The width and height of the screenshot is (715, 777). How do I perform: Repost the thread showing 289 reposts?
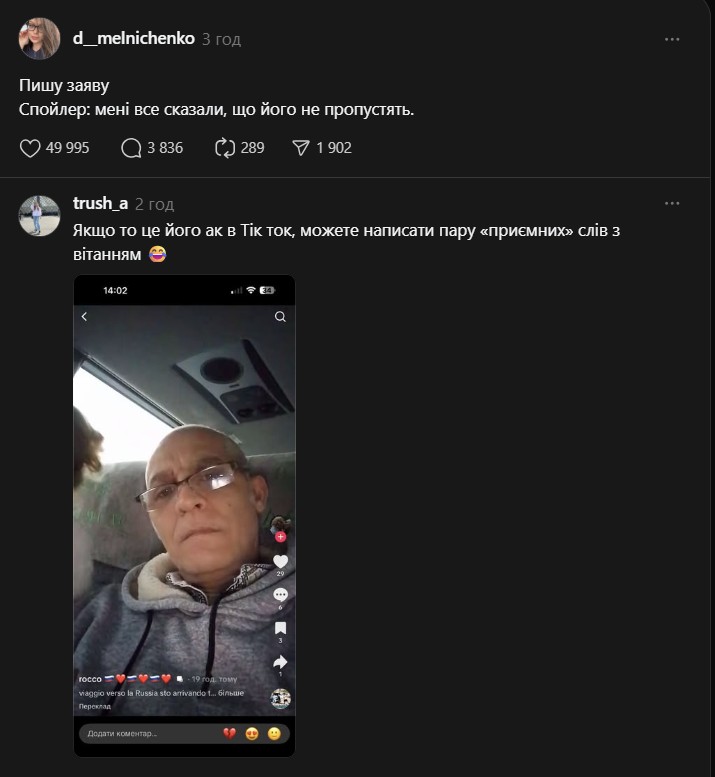click(224, 148)
